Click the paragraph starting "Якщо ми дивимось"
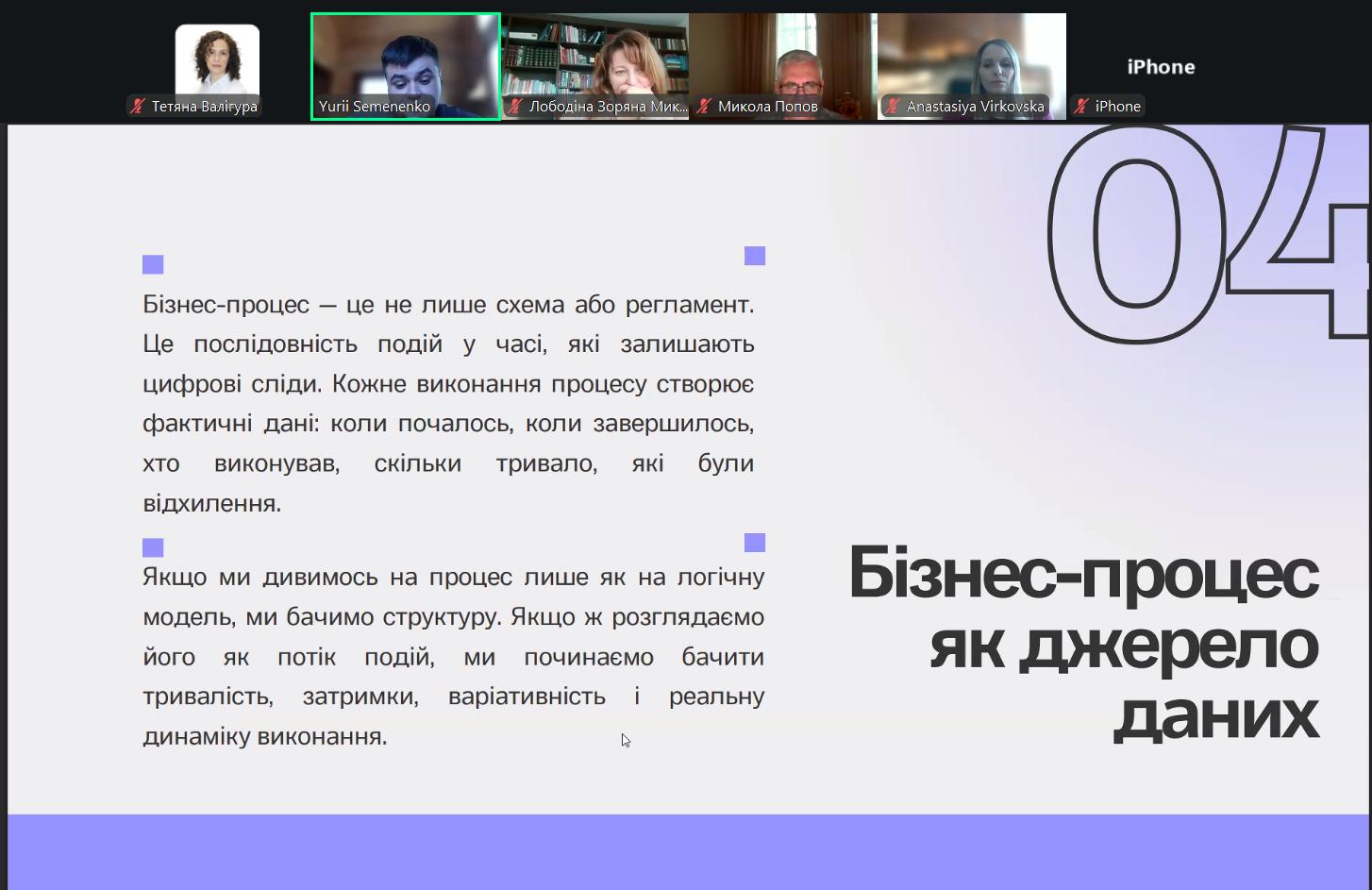The image size is (1372, 890). (x=453, y=656)
